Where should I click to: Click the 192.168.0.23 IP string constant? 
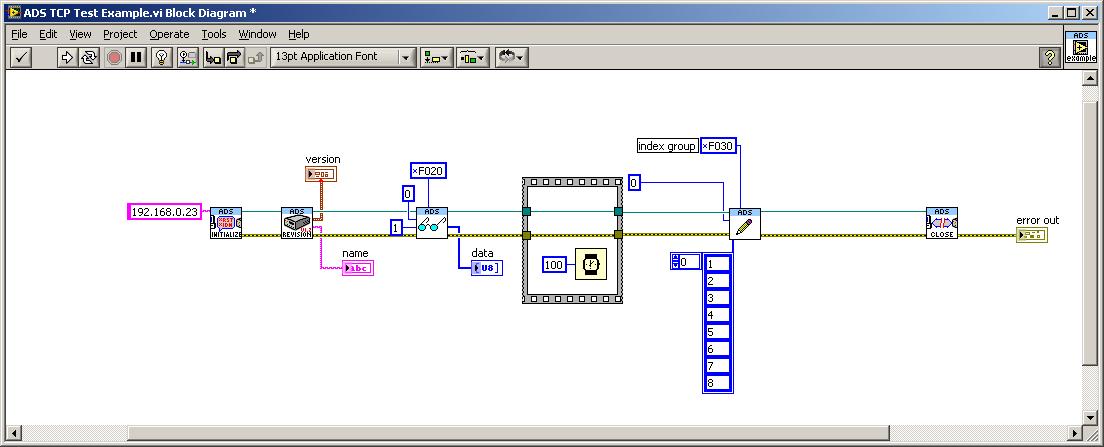[165, 211]
